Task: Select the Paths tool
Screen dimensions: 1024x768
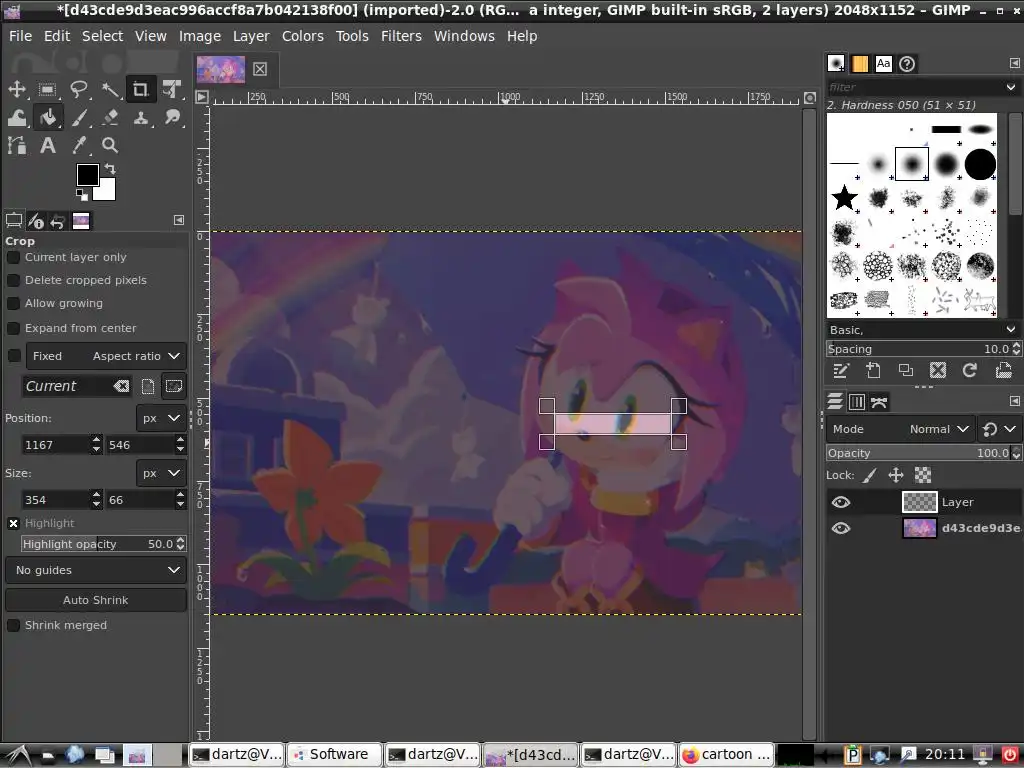Action: coord(17,145)
